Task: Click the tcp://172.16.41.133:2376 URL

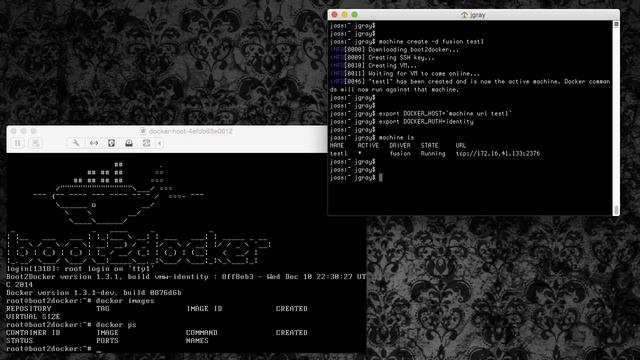Action: (498, 154)
